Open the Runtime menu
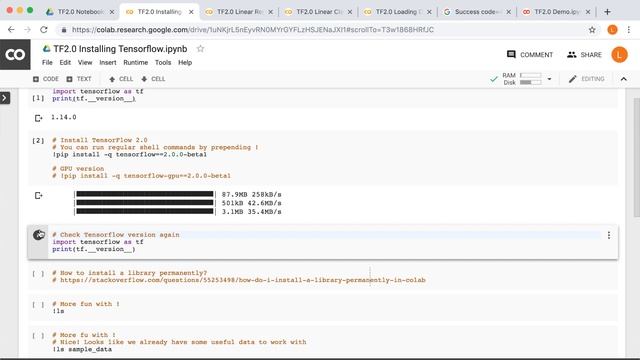Image resolution: width=640 pixels, height=360 pixels. [x=136, y=62]
